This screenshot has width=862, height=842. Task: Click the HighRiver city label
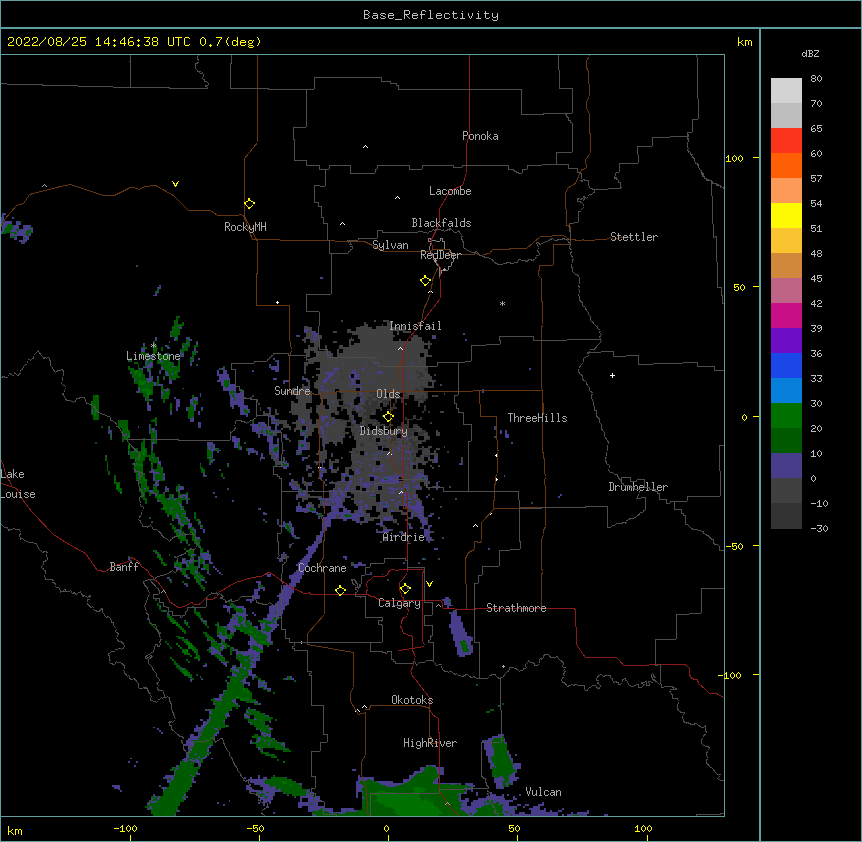[430, 743]
